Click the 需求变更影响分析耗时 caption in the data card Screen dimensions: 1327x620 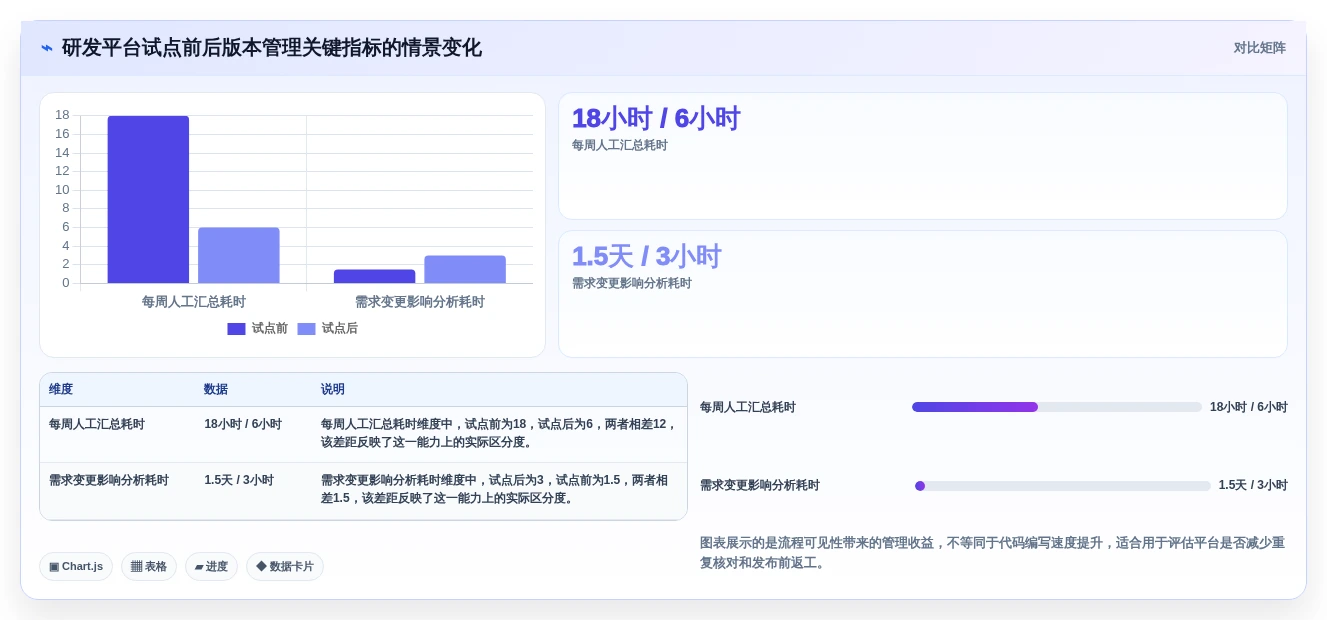tap(632, 283)
